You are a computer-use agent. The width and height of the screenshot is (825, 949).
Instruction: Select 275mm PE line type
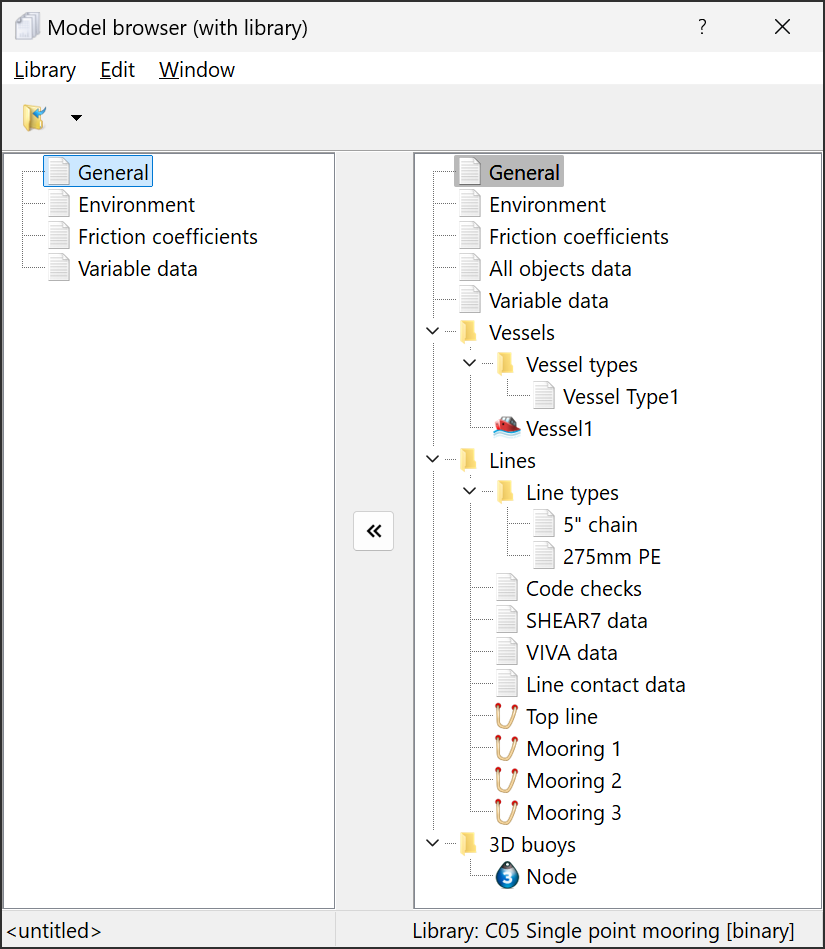[611, 557]
